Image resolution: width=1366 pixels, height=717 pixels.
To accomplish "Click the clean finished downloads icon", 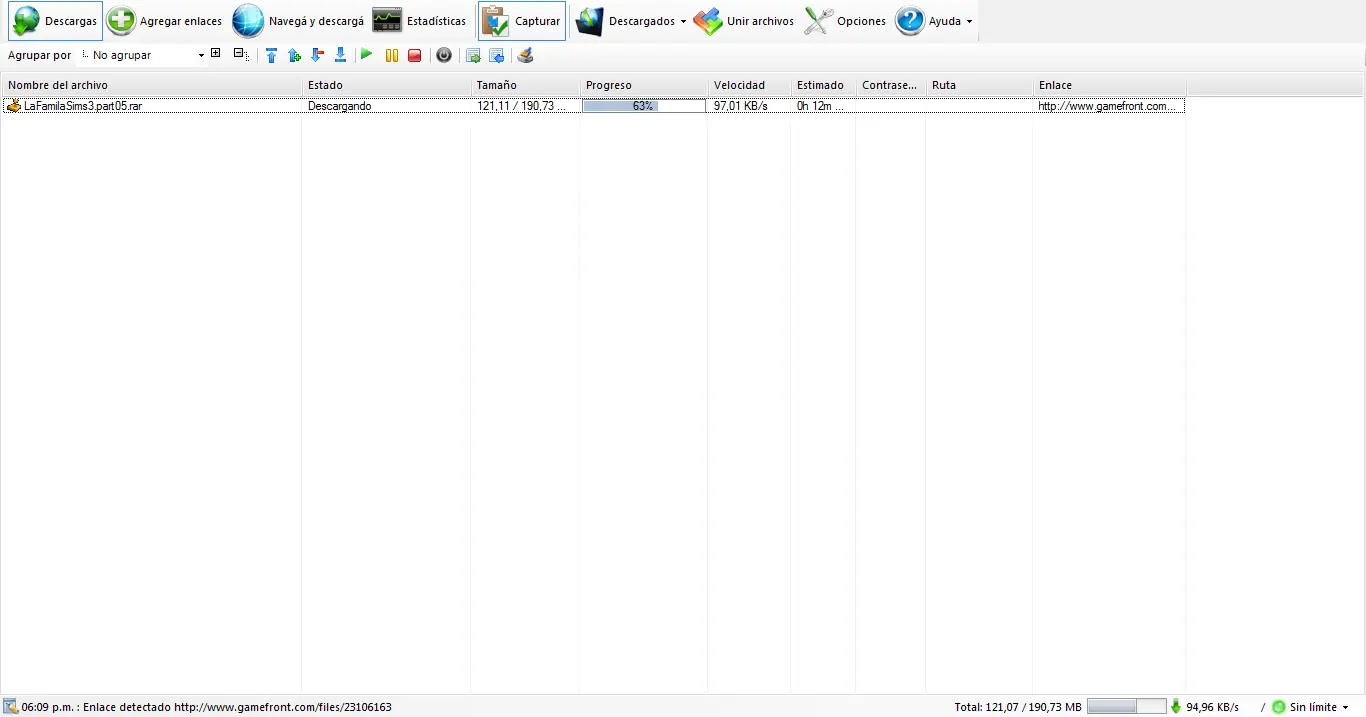I will tap(525, 55).
